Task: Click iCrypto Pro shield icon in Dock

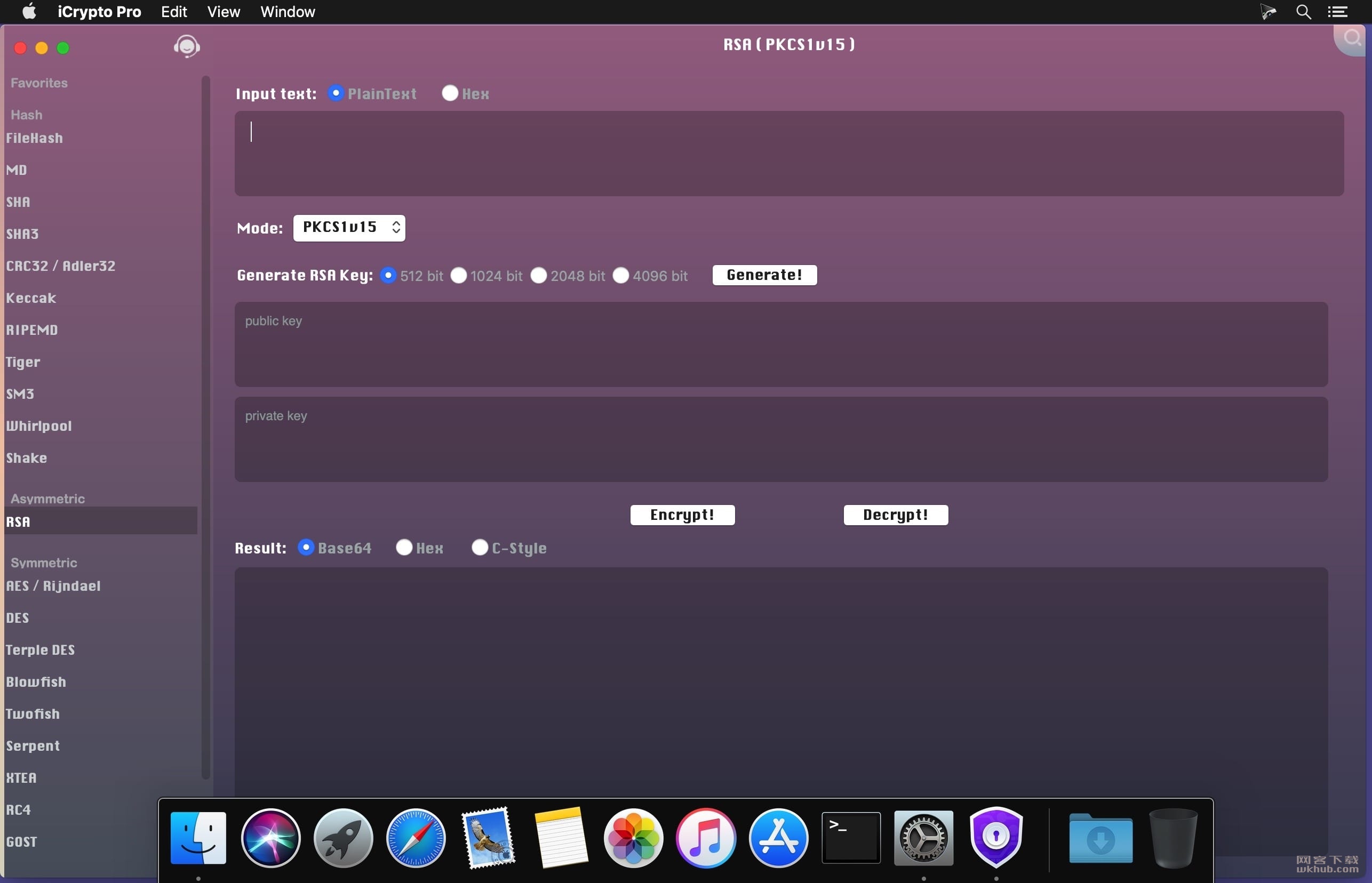Action: (x=996, y=838)
